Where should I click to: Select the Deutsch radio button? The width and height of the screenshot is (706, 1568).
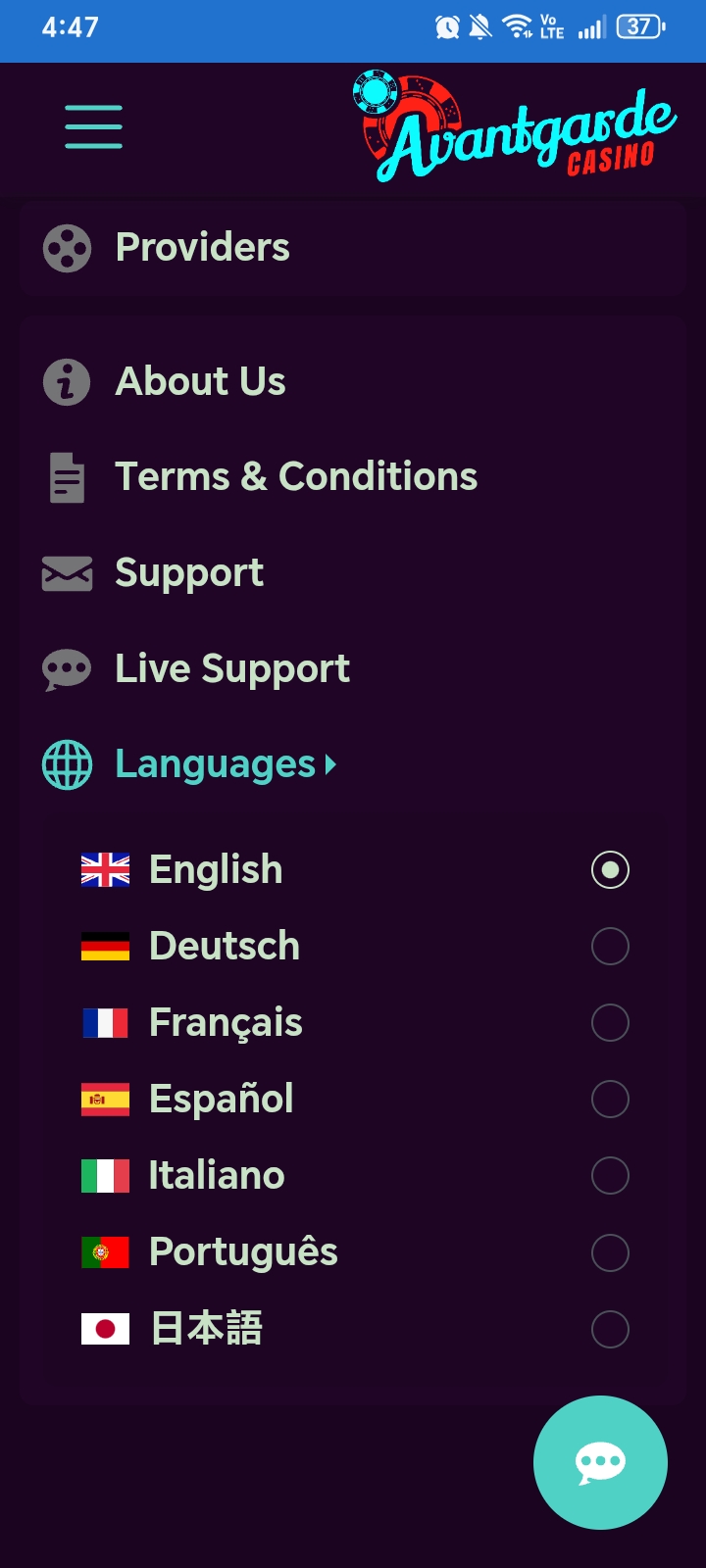pyautogui.click(x=610, y=947)
